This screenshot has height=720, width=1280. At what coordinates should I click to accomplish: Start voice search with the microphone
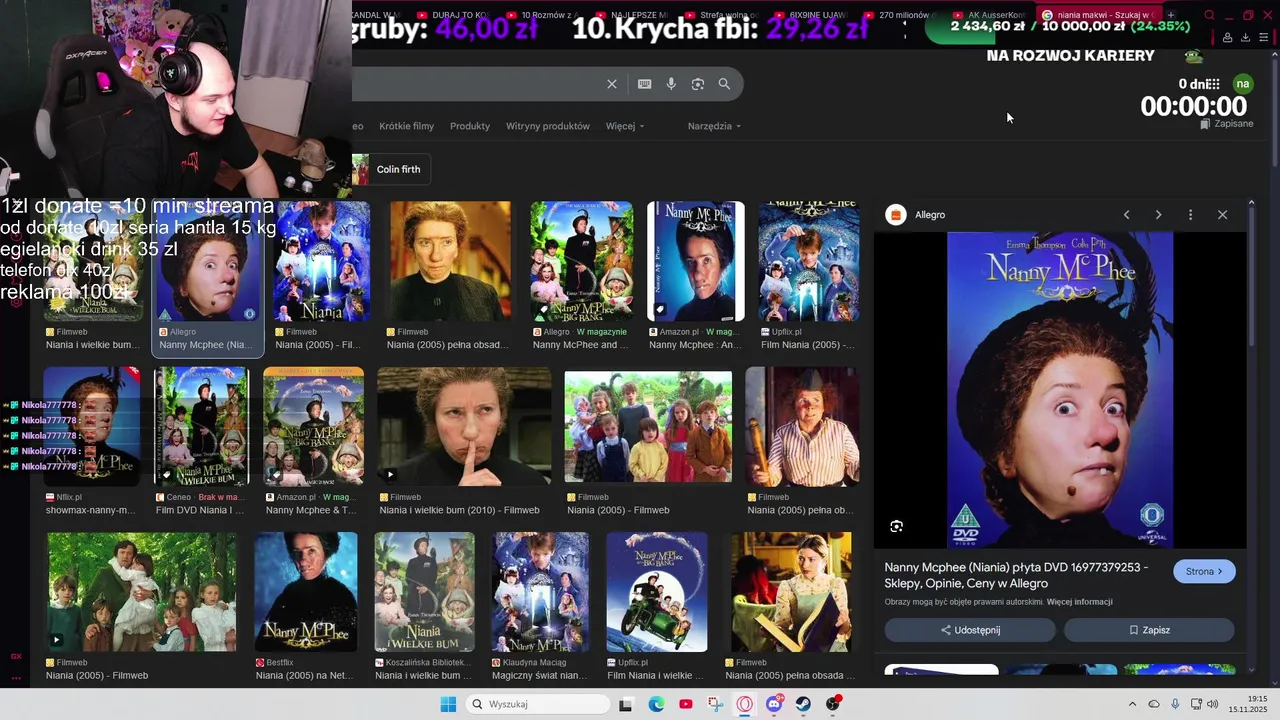(x=671, y=84)
